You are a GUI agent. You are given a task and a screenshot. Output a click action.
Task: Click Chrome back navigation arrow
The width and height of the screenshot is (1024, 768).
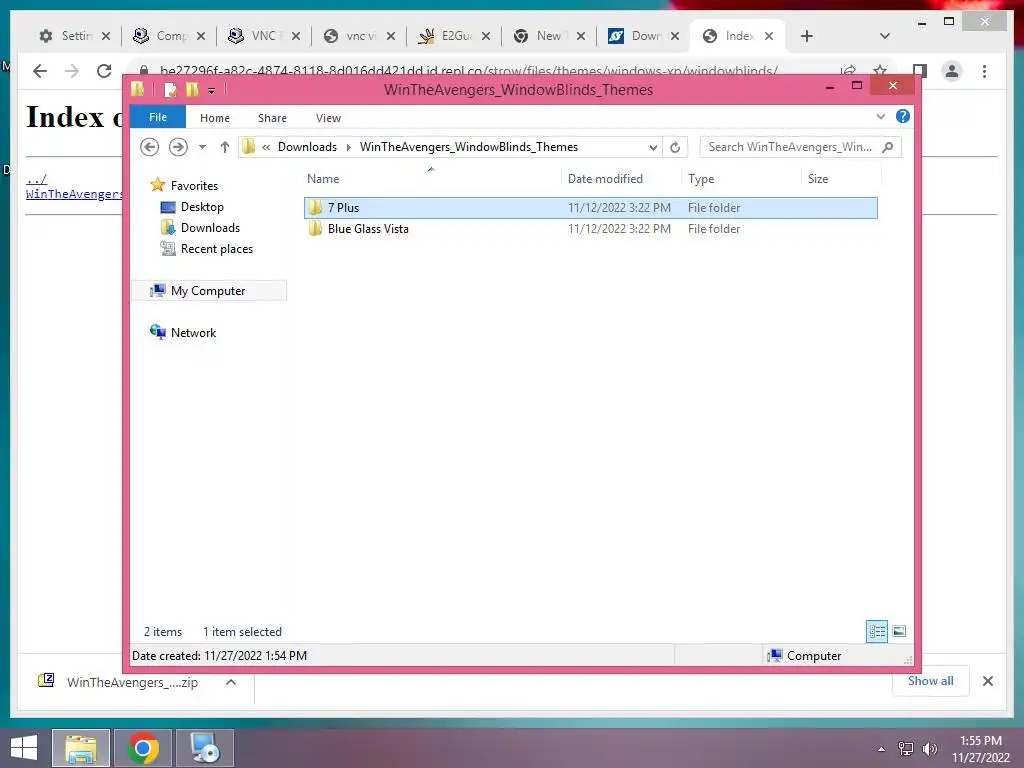(40, 71)
